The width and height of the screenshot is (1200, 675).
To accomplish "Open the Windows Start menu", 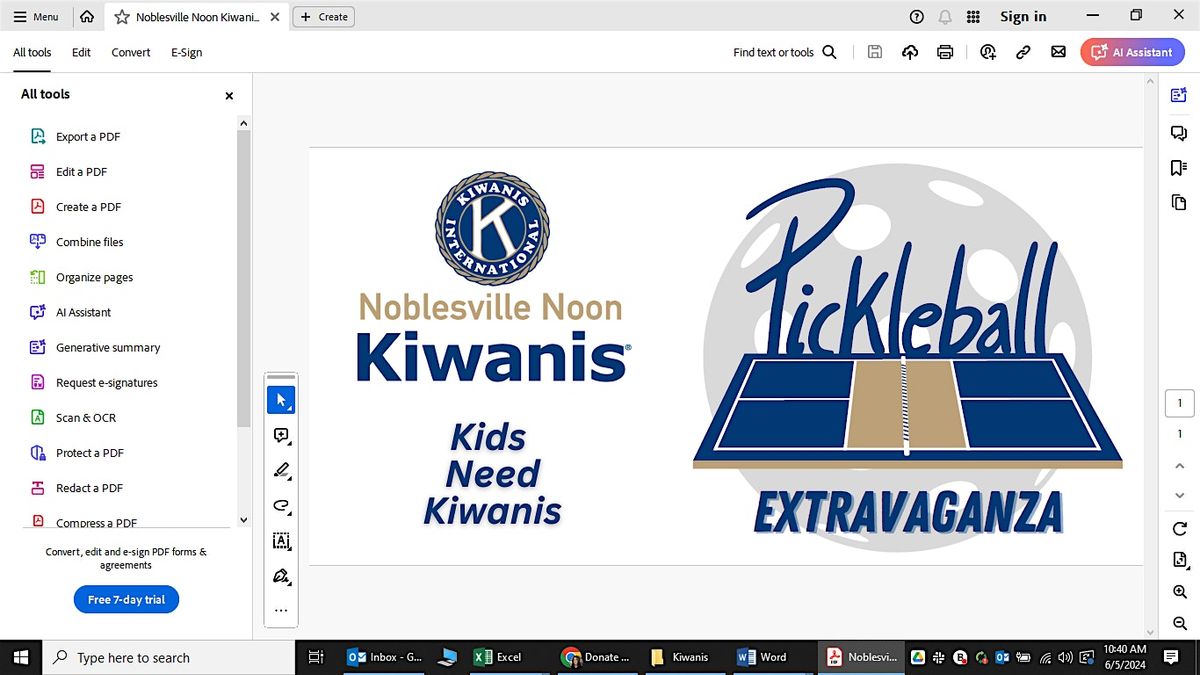I will (21, 657).
